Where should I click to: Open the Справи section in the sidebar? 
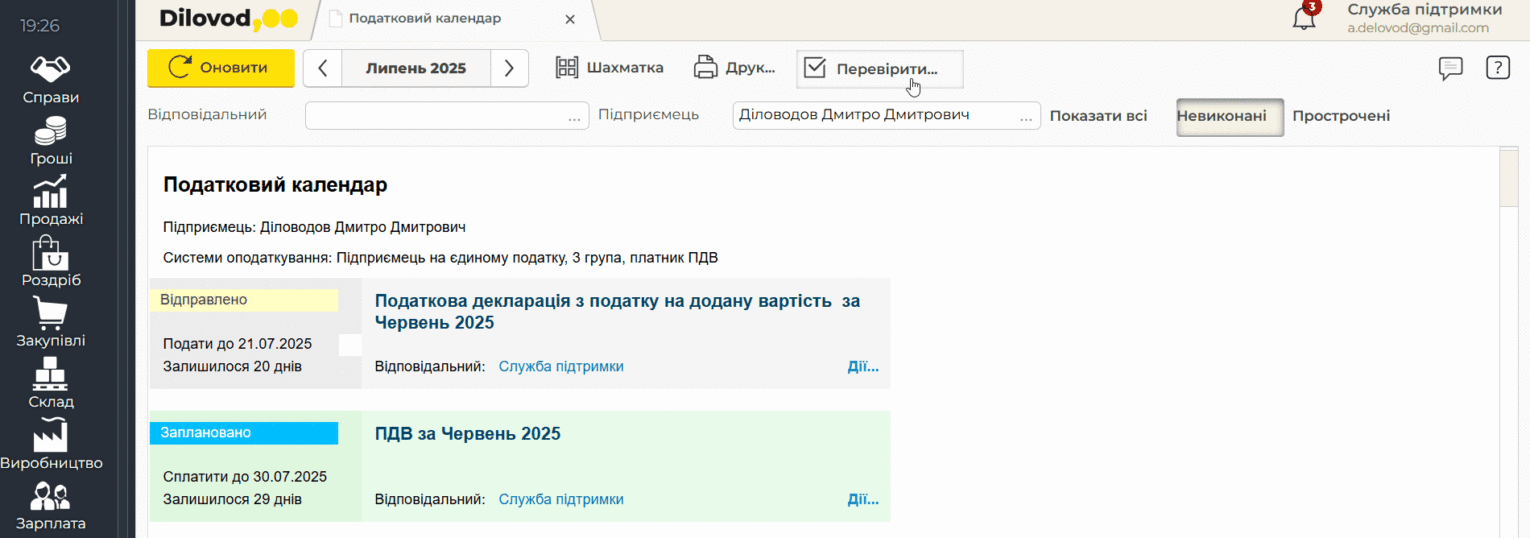[x=51, y=80]
